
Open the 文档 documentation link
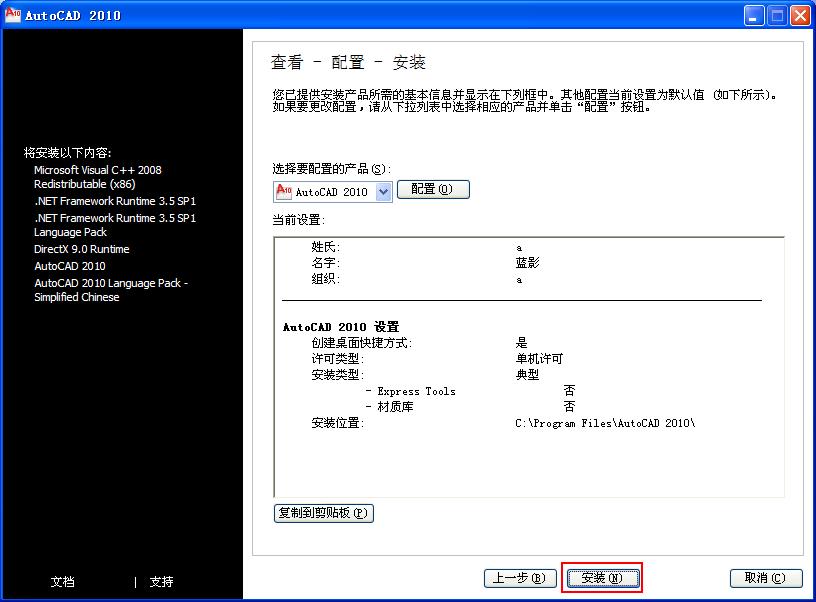62,582
